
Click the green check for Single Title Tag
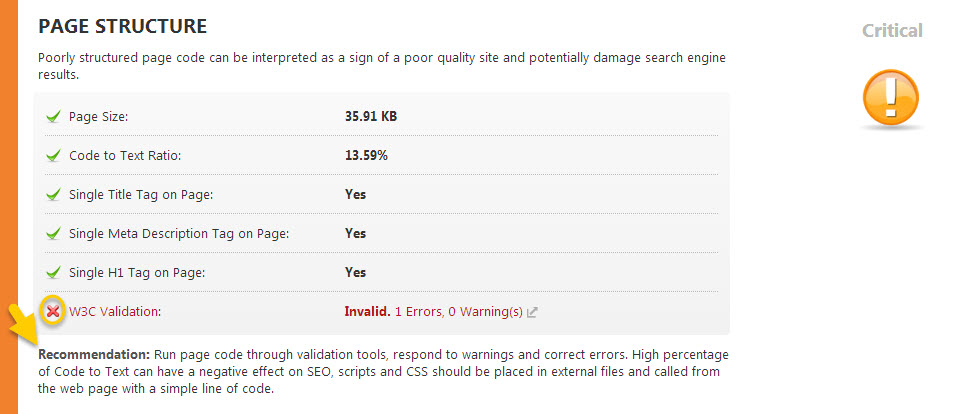53,195
